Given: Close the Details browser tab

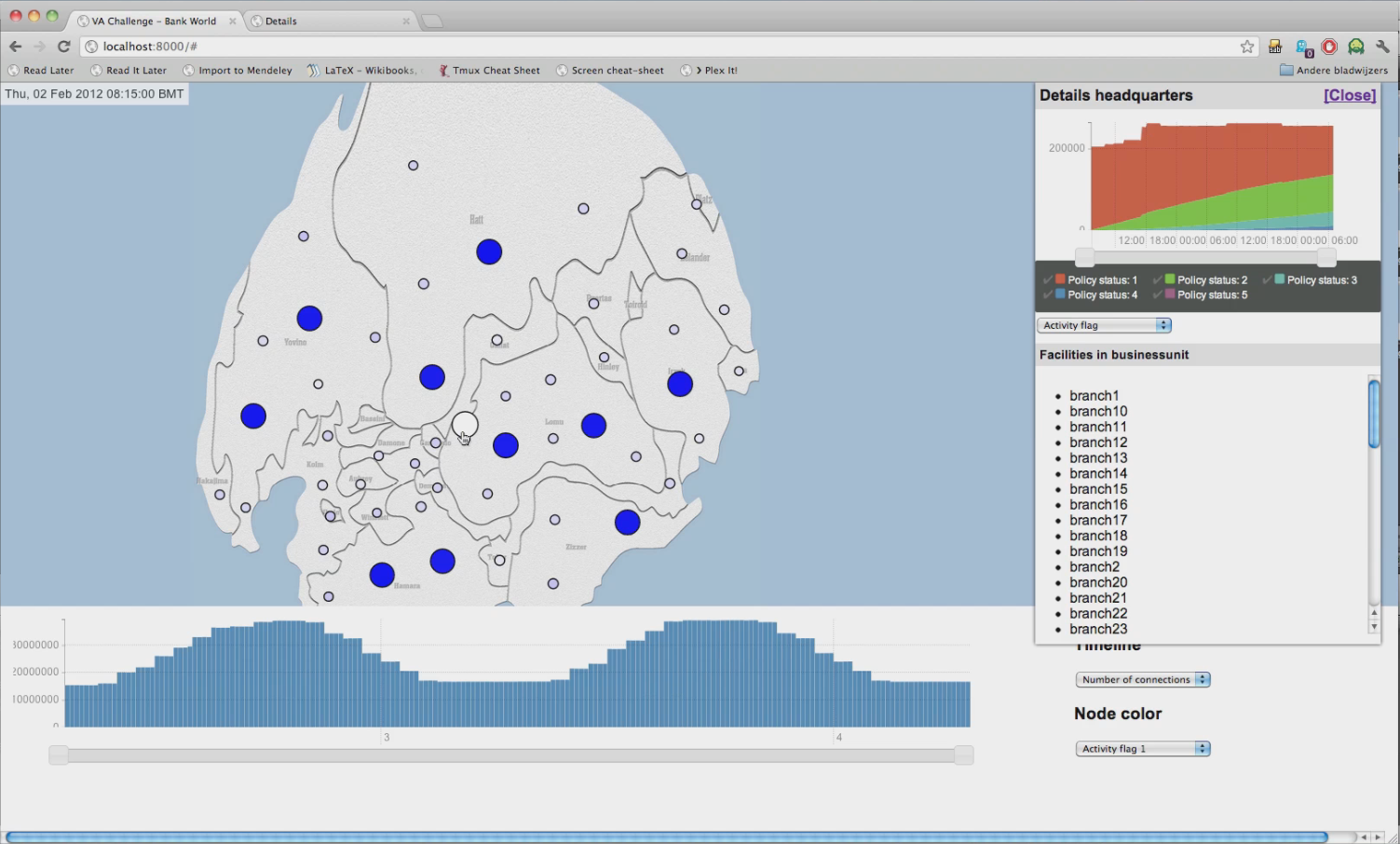Looking at the screenshot, I should click(406, 20).
